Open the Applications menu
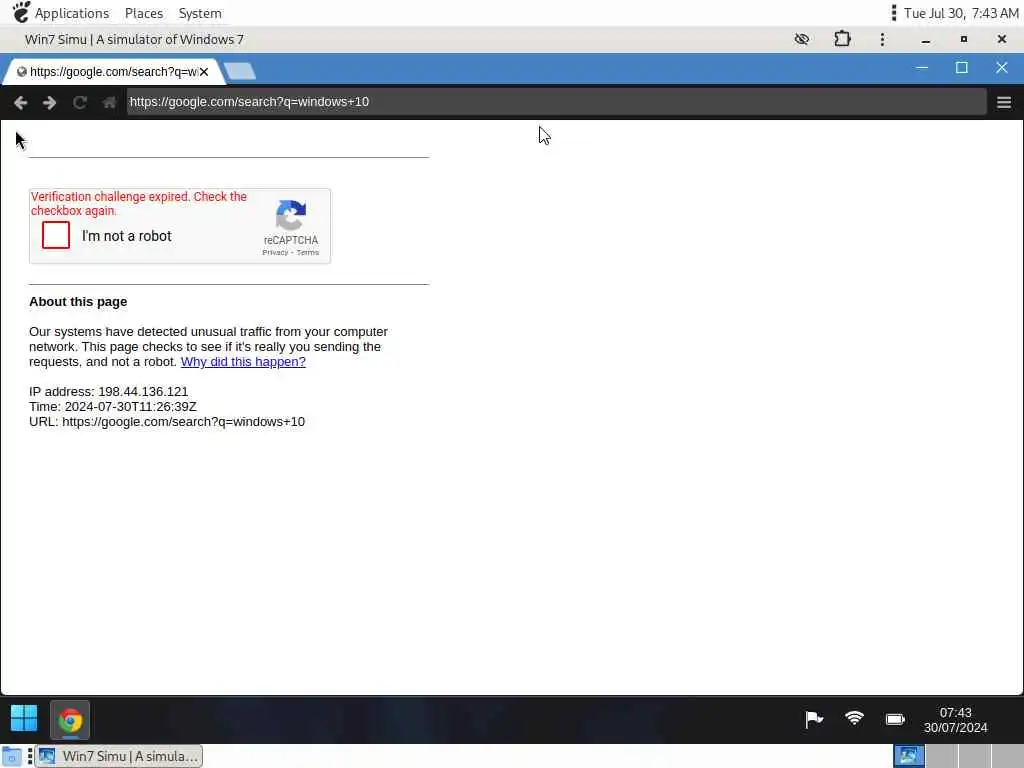This screenshot has height=768, width=1024. point(72,13)
